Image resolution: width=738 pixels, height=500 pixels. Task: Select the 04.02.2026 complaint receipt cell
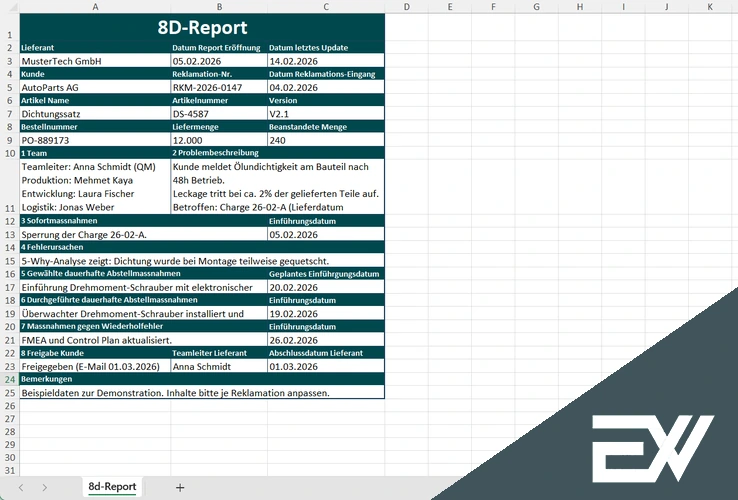pos(326,87)
